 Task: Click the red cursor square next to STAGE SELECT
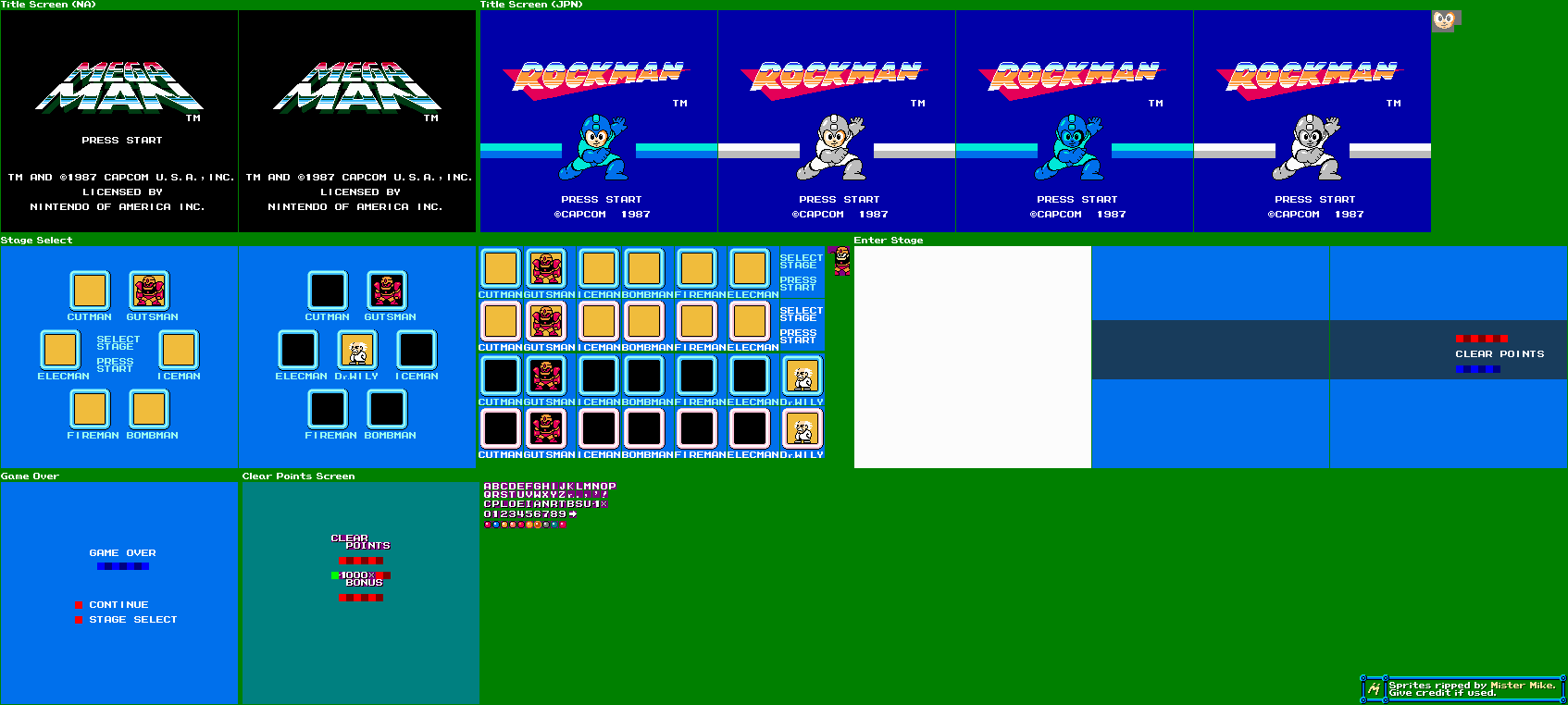pyautogui.click(x=79, y=620)
